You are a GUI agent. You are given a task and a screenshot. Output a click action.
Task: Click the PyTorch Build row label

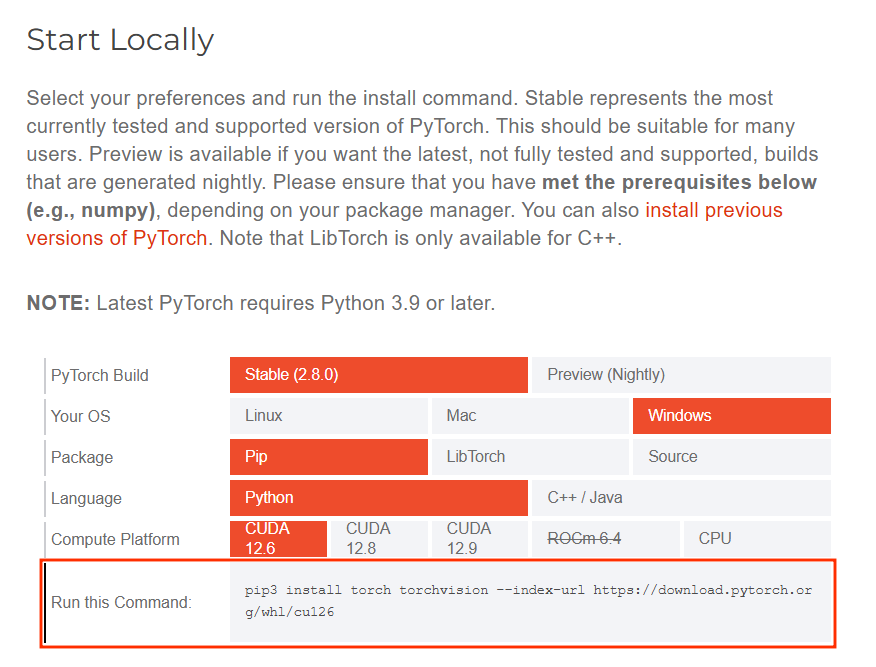click(99, 375)
